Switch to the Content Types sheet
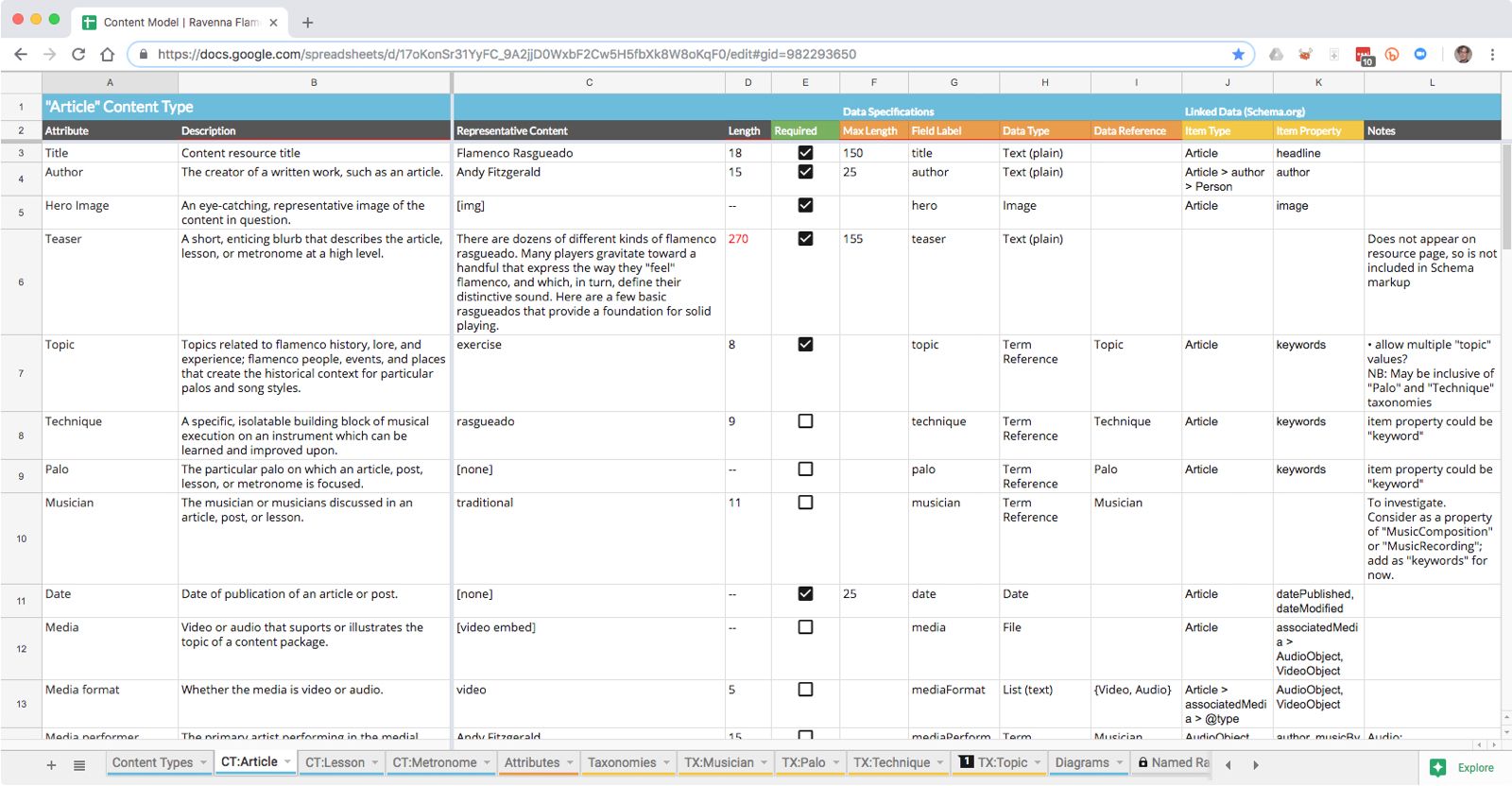The width and height of the screenshot is (1512, 786). coord(152,762)
